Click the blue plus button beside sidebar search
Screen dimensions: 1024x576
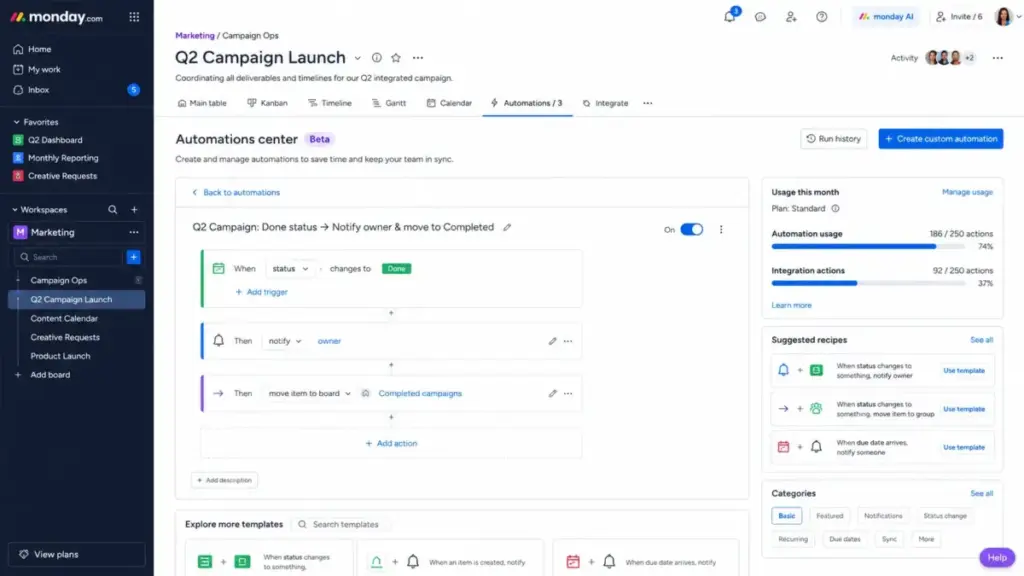coord(133,257)
